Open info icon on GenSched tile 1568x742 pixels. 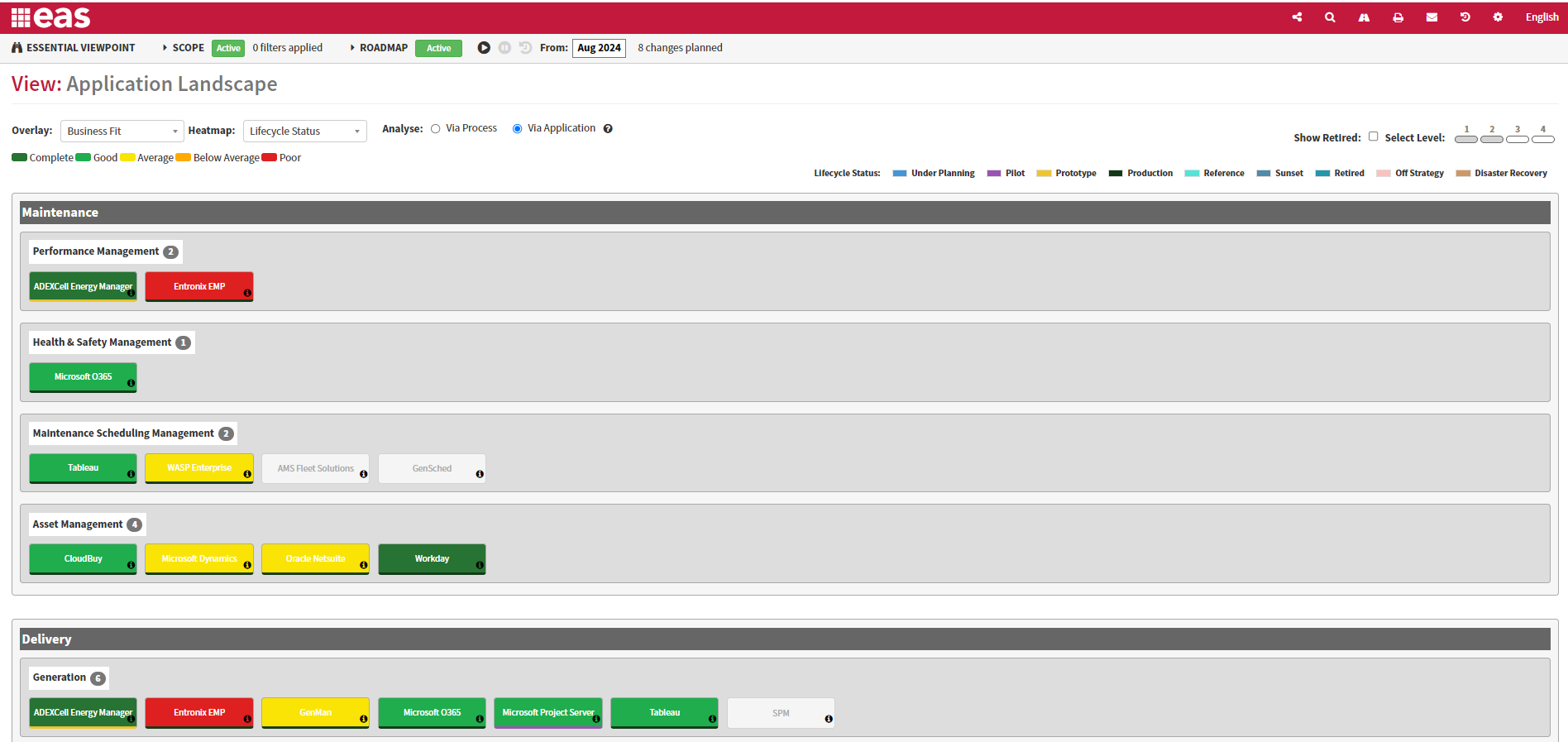click(x=480, y=474)
